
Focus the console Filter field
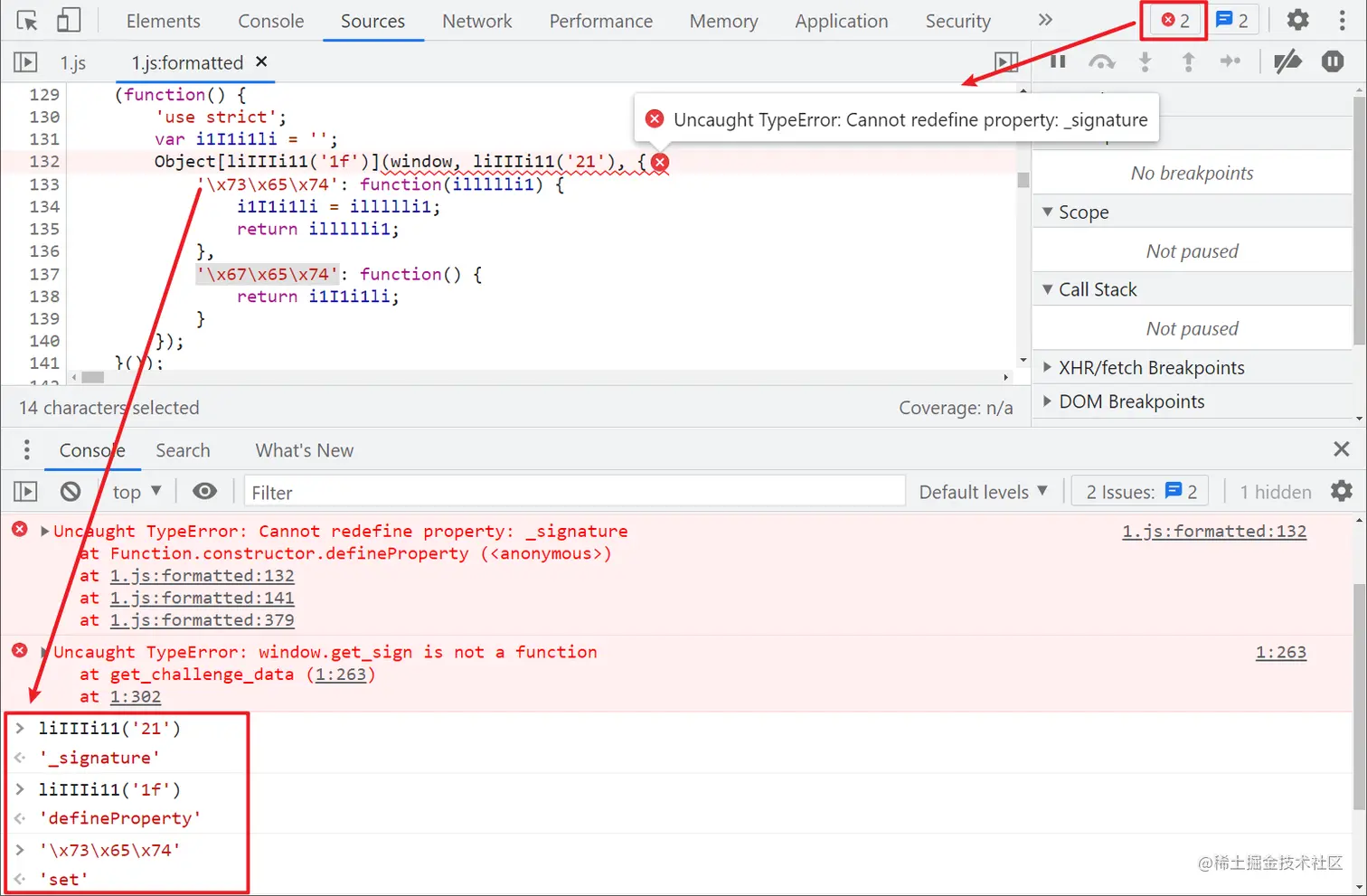click(x=574, y=492)
